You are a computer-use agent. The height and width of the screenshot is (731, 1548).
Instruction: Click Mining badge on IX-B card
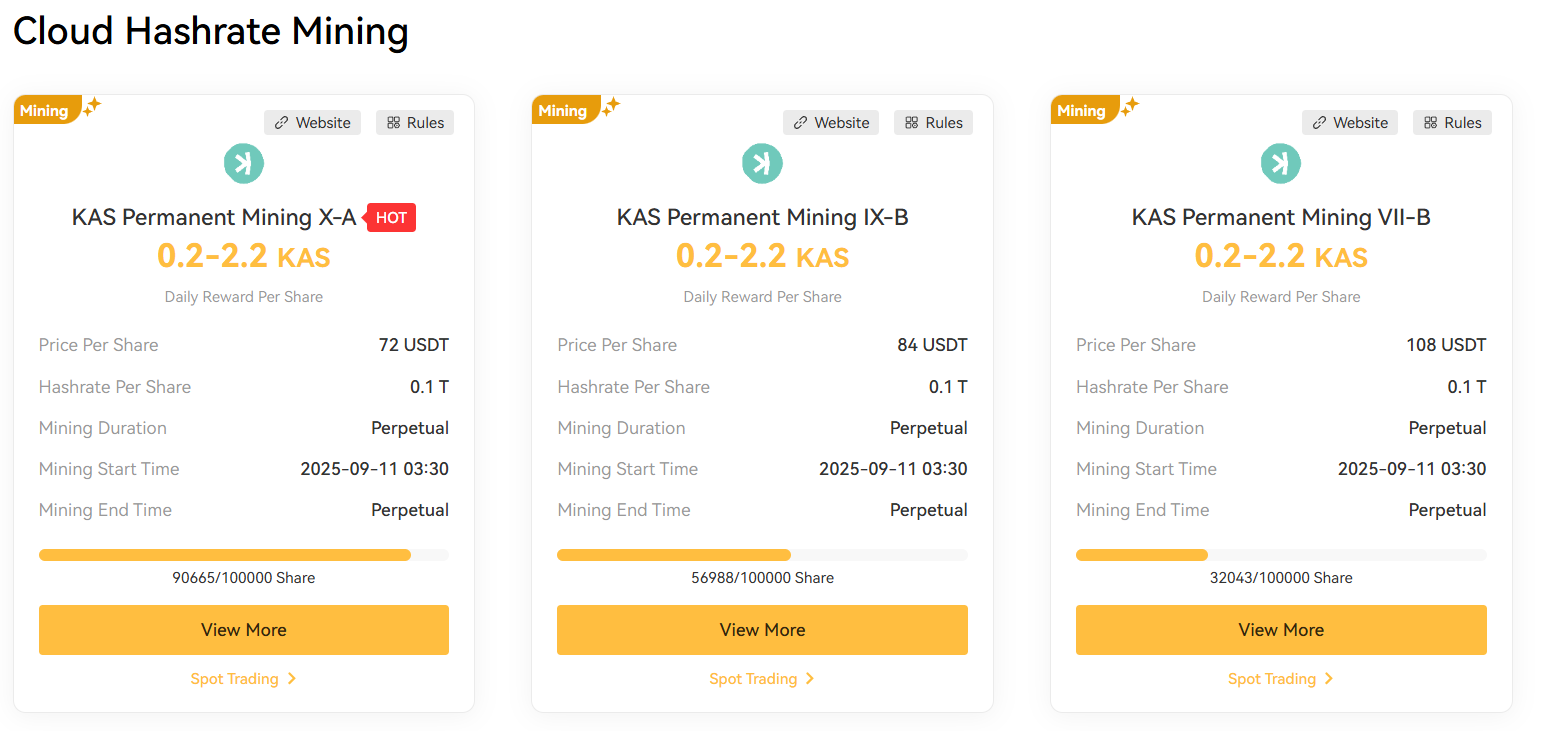(562, 111)
